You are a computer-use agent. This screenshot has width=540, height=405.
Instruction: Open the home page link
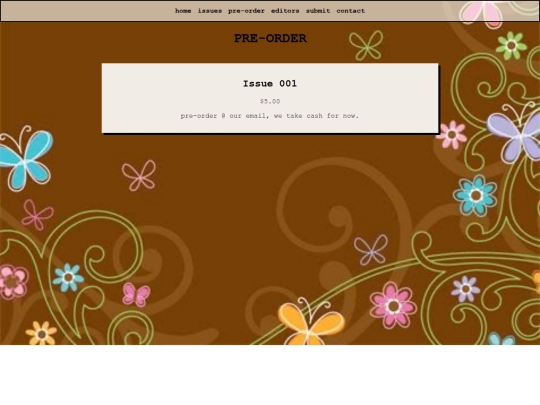[x=183, y=11]
